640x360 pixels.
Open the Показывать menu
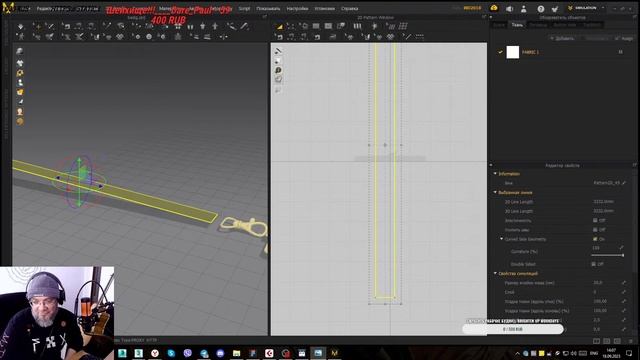pyautogui.click(x=268, y=9)
